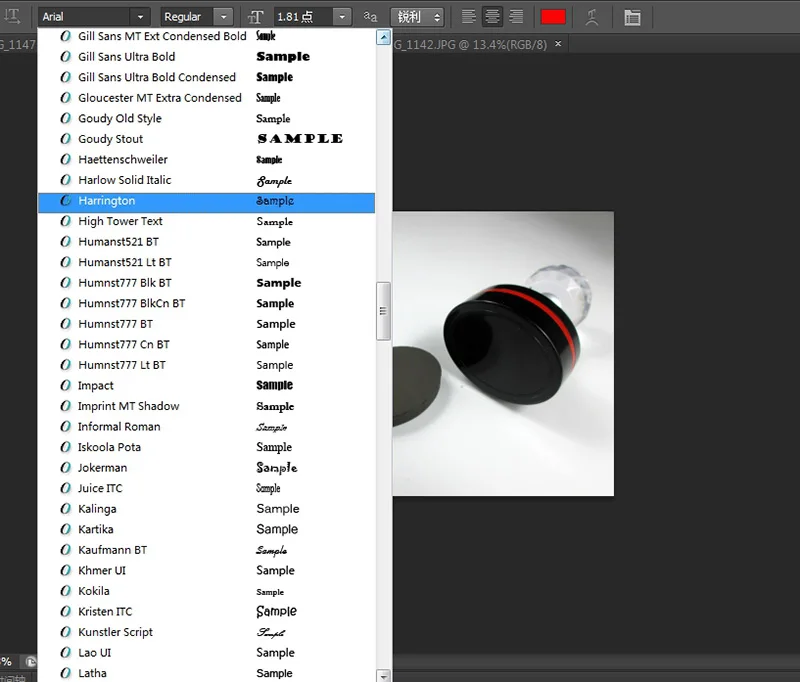This screenshot has height=682, width=800.
Task: Open the anti-aliasing method dropdown
Action: pyautogui.click(x=417, y=17)
